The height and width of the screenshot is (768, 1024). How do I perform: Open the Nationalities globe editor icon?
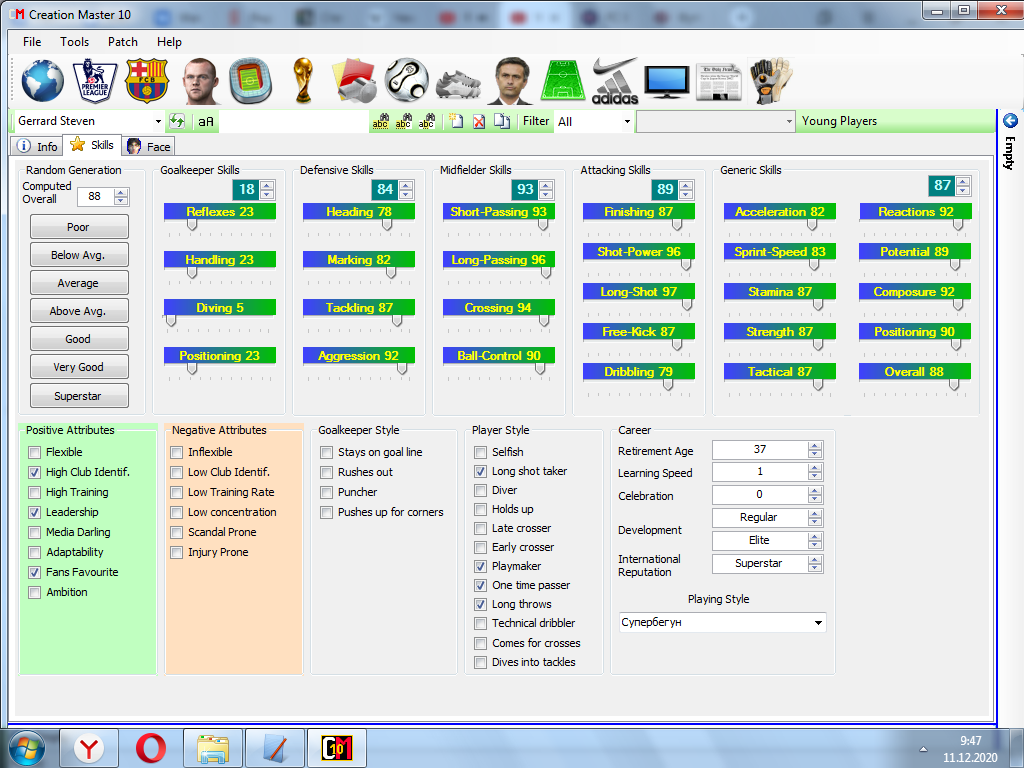click(42, 81)
